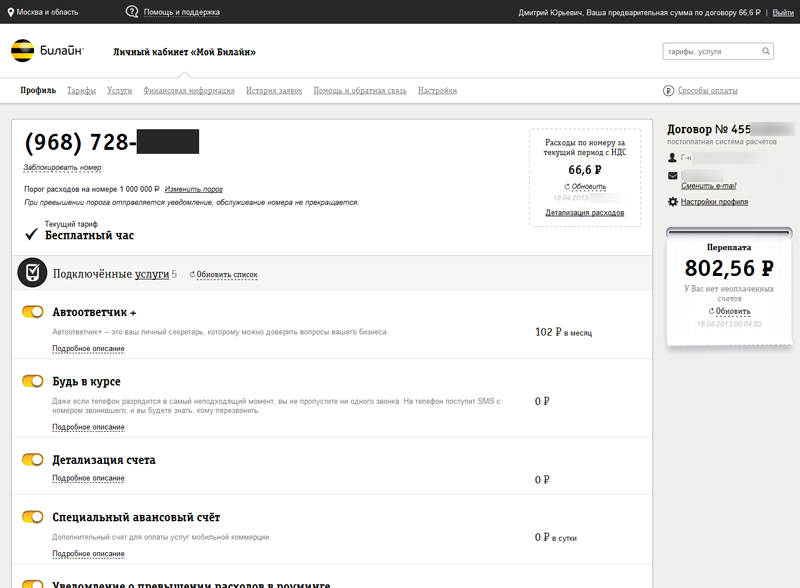Toggle the roaming expense notification switch

coord(33,584)
